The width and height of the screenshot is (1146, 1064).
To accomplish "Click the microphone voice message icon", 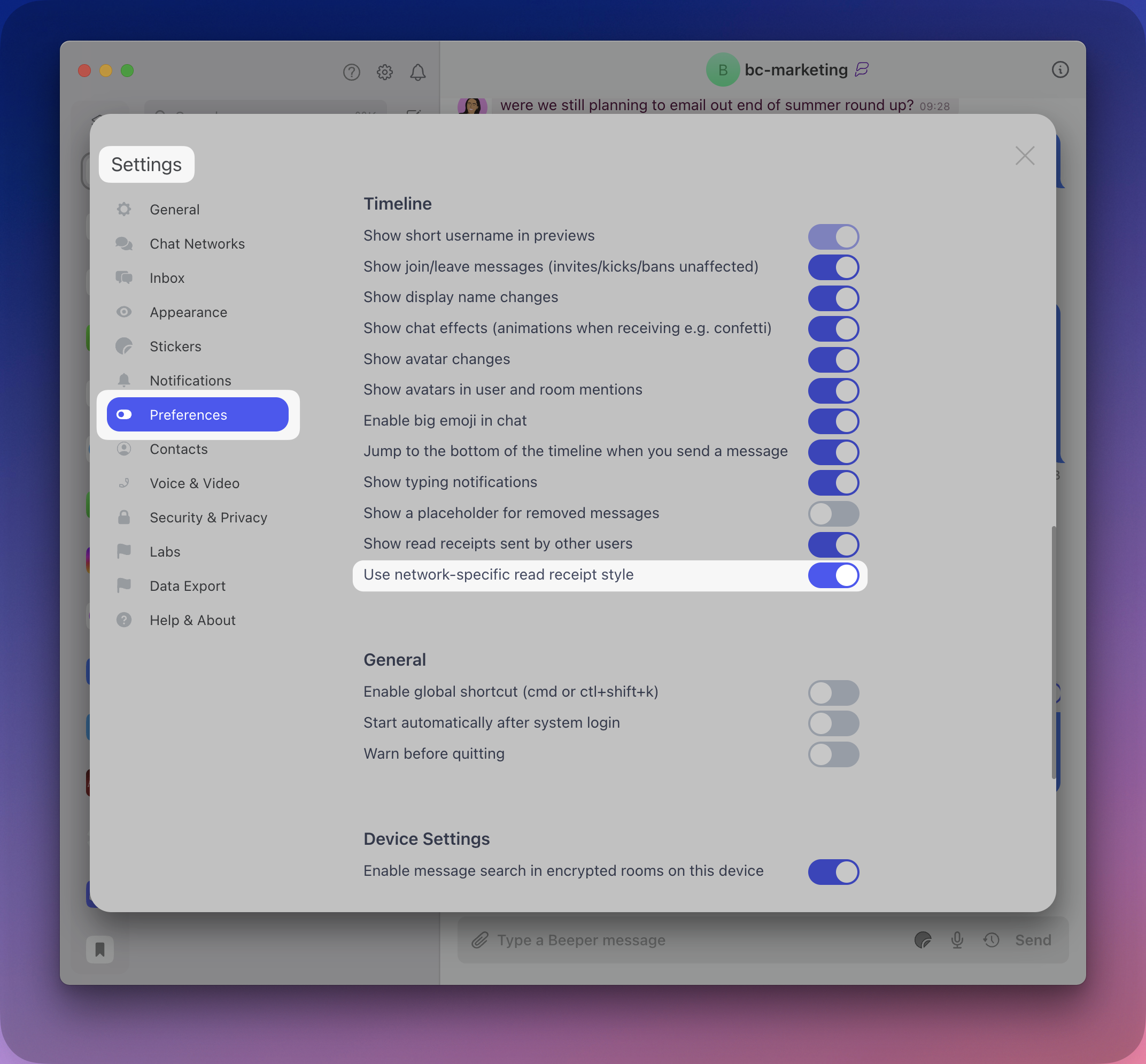I will pos(957,940).
